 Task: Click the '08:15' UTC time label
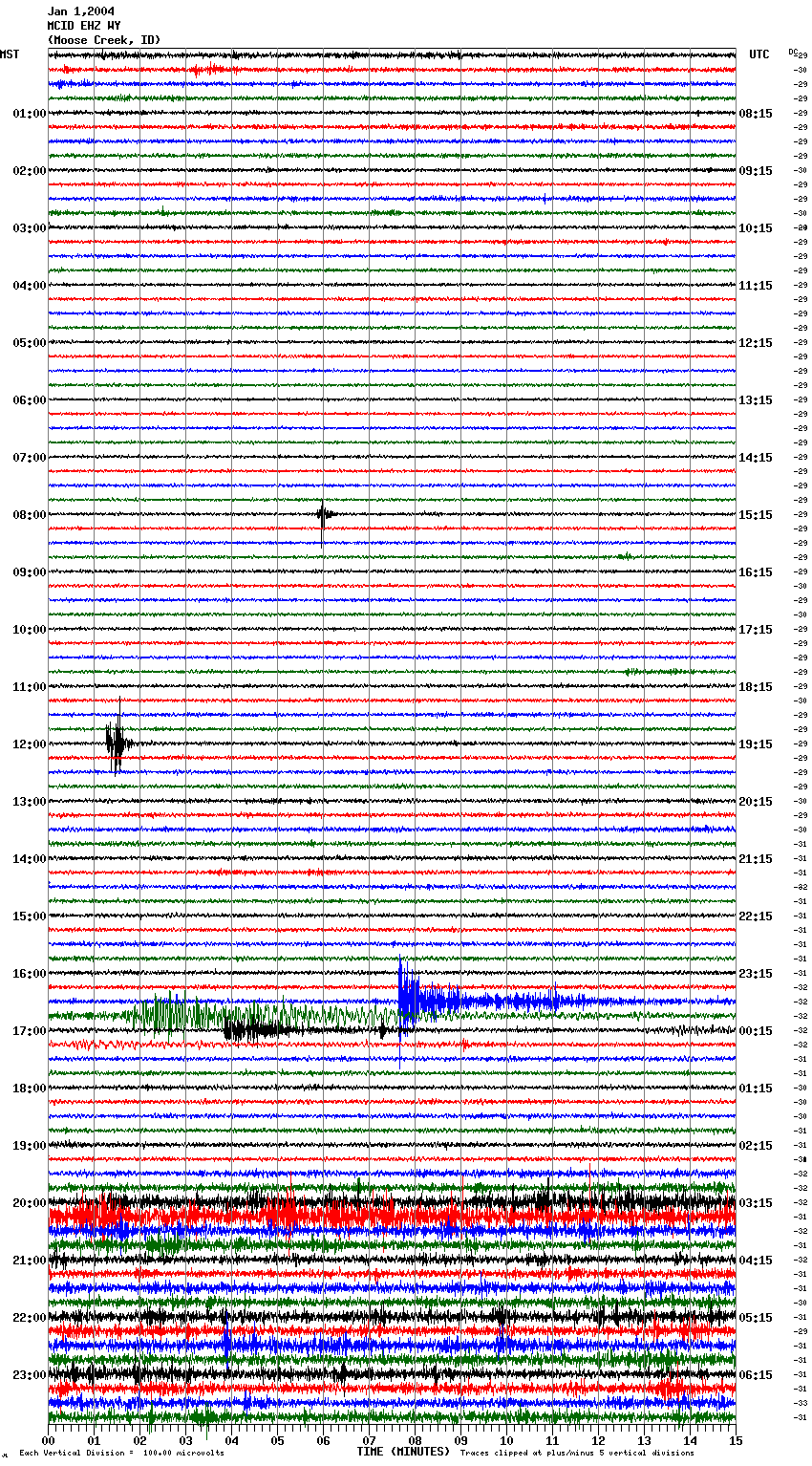[756, 114]
